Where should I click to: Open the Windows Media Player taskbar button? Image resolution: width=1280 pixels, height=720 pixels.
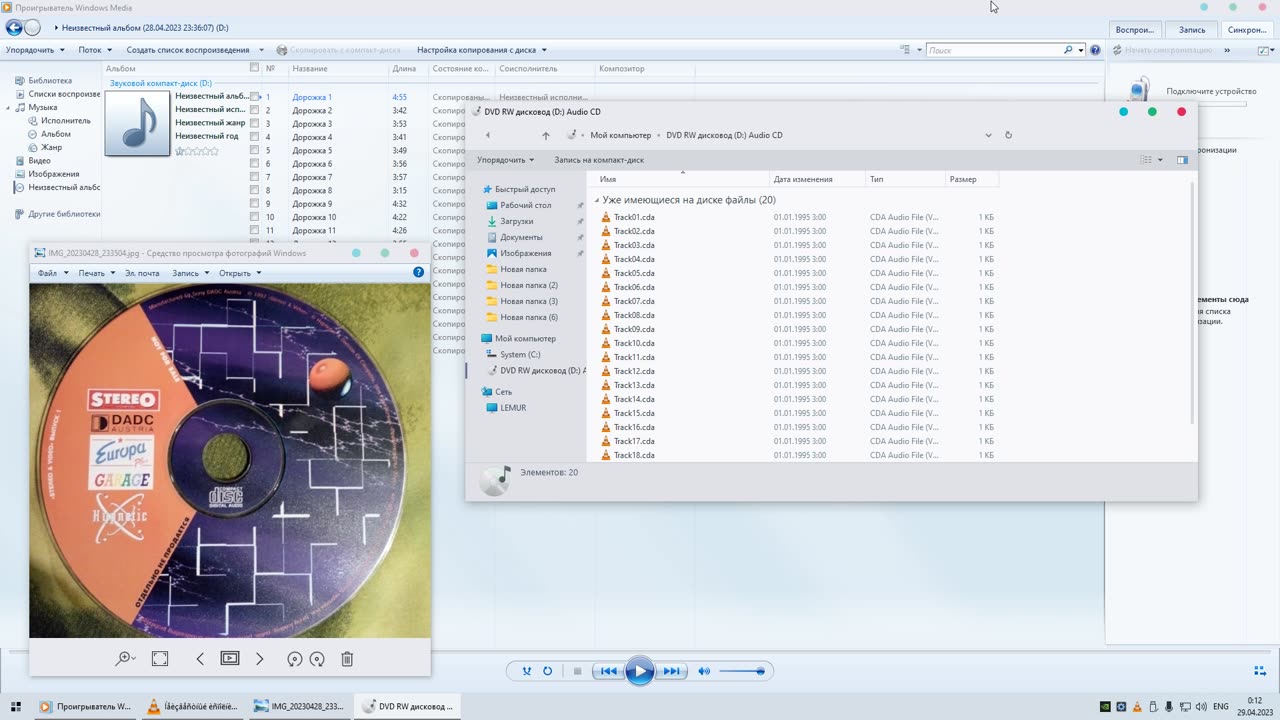coord(85,707)
